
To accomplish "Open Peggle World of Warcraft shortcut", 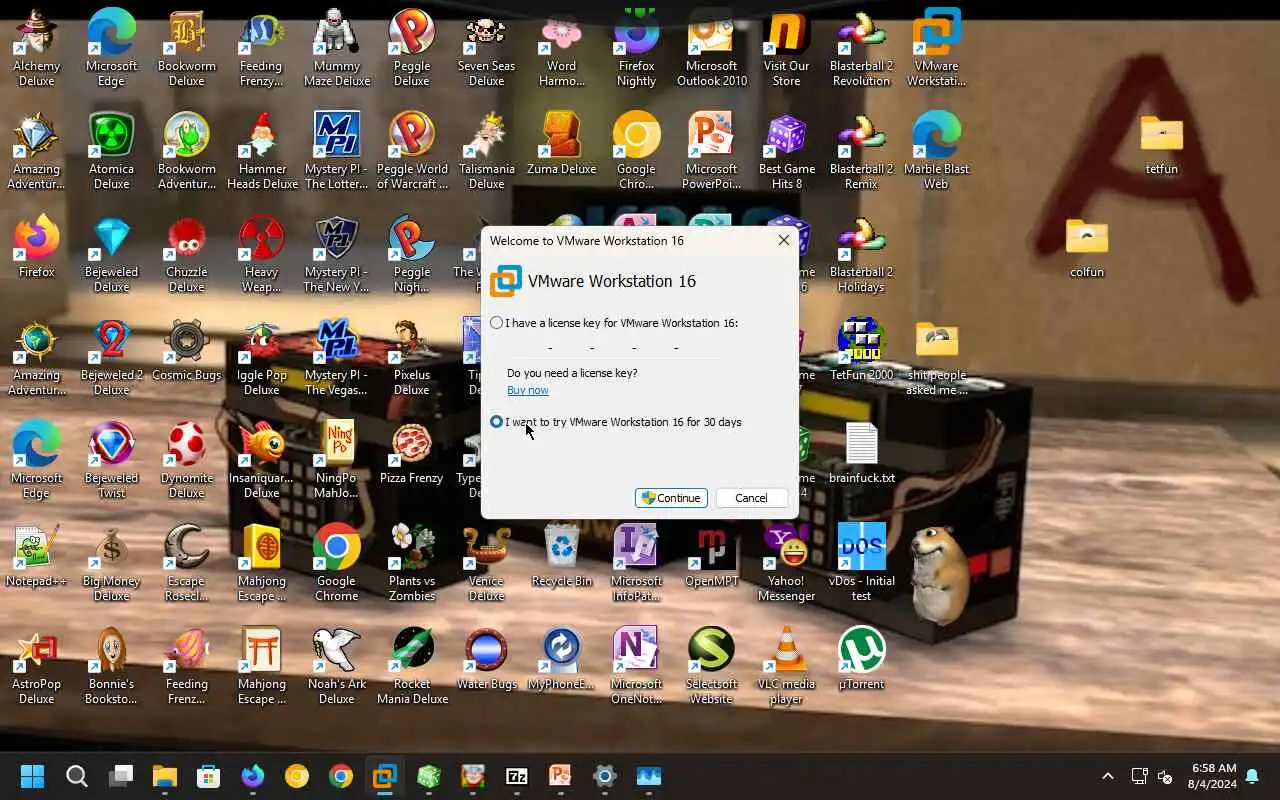I will (x=411, y=151).
